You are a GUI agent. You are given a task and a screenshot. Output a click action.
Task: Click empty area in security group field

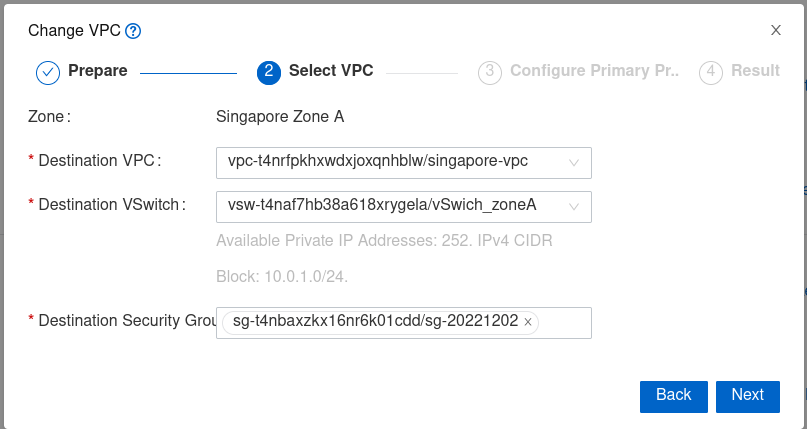click(x=565, y=323)
